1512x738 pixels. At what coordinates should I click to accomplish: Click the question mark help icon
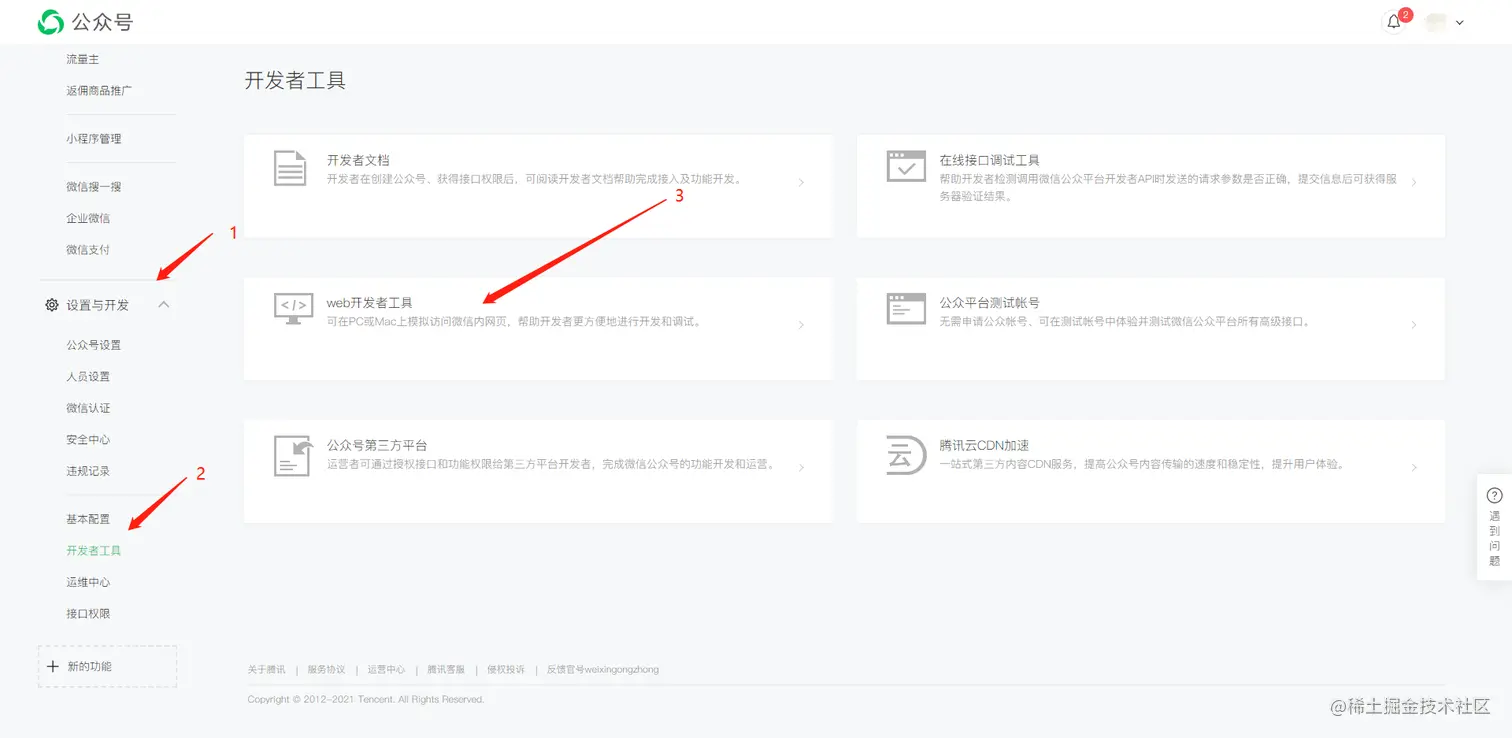click(1494, 495)
